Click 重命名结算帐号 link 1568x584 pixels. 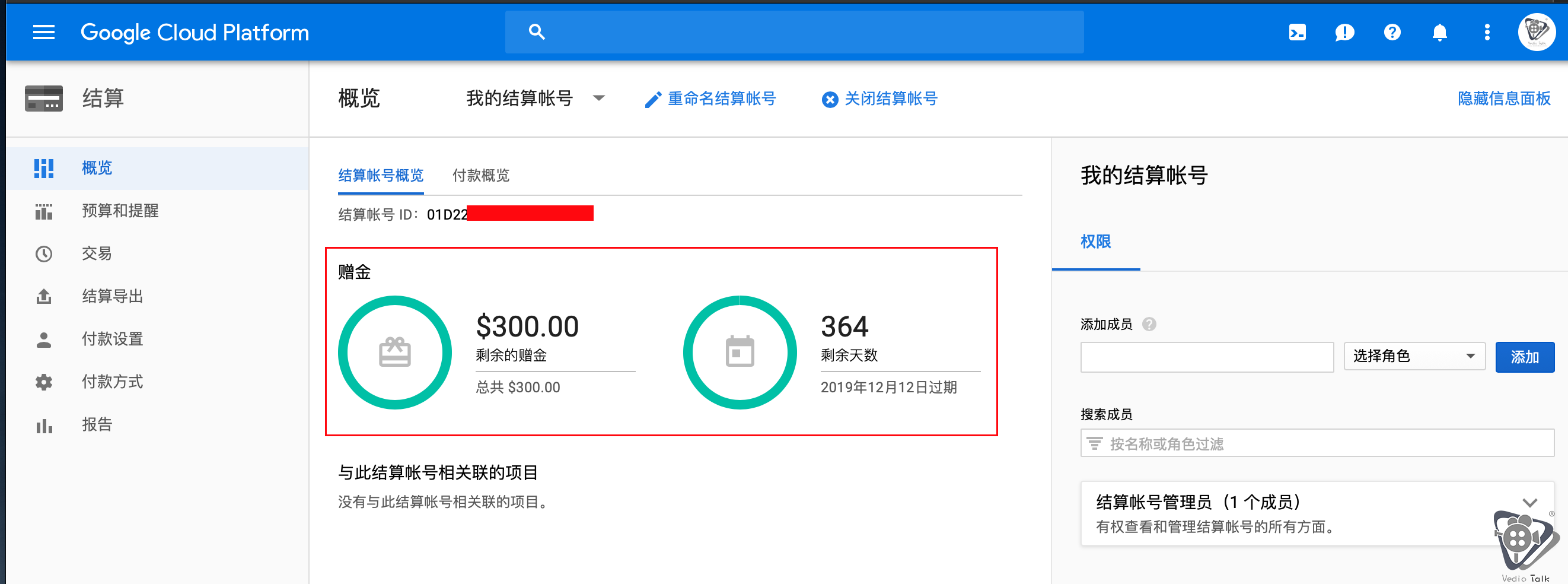coord(722,99)
